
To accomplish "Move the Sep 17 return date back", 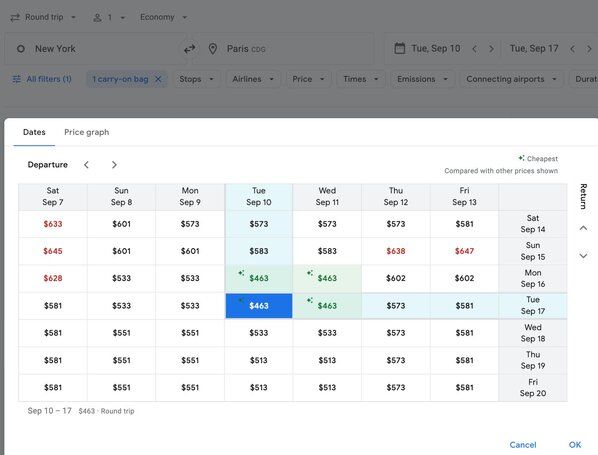I will point(572,49).
